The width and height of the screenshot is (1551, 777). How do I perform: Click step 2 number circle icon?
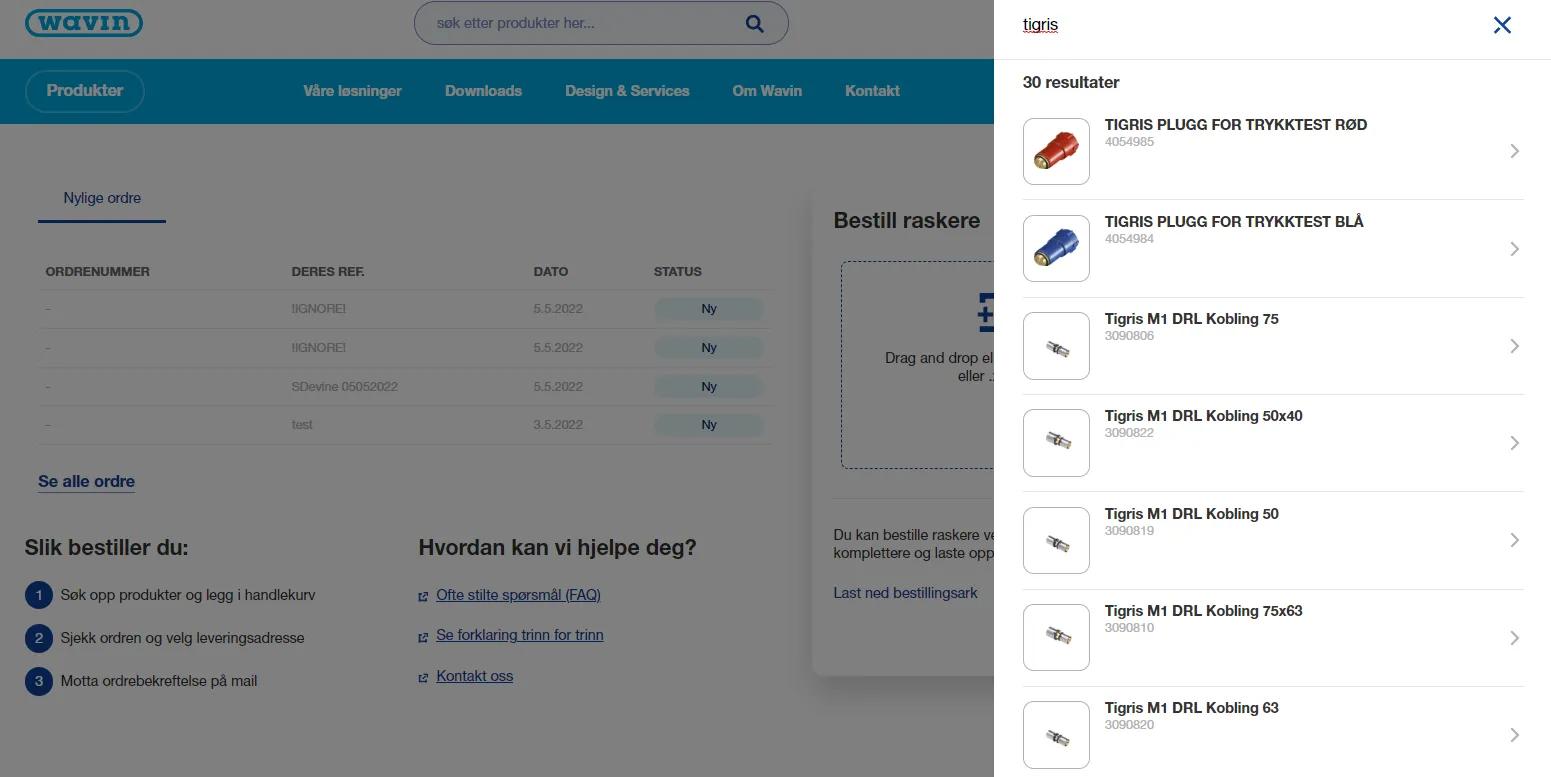[39, 638]
